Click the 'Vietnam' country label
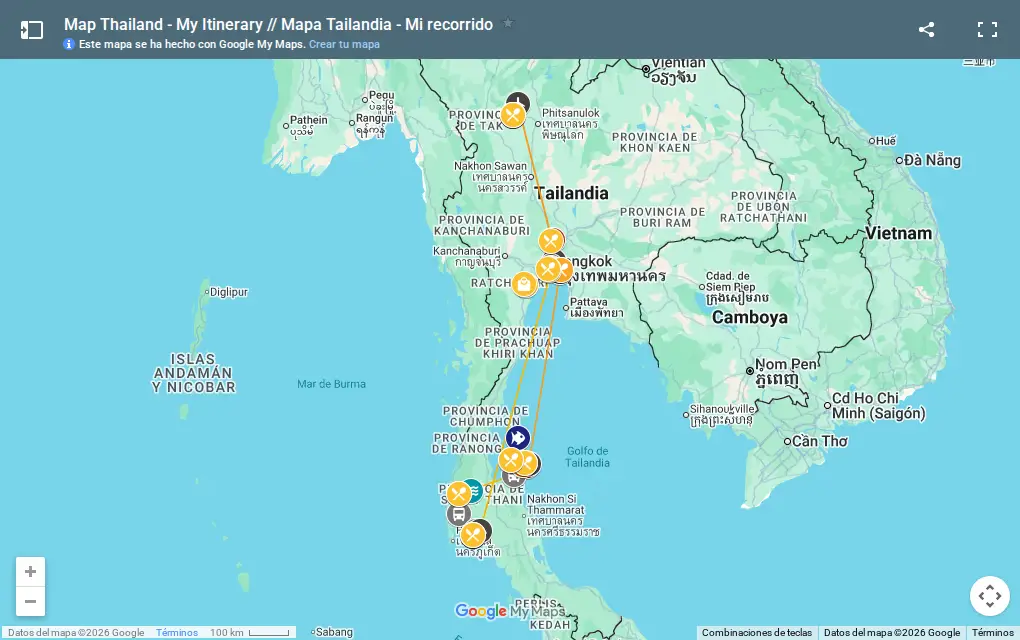This screenshot has width=1020, height=640. (x=898, y=233)
